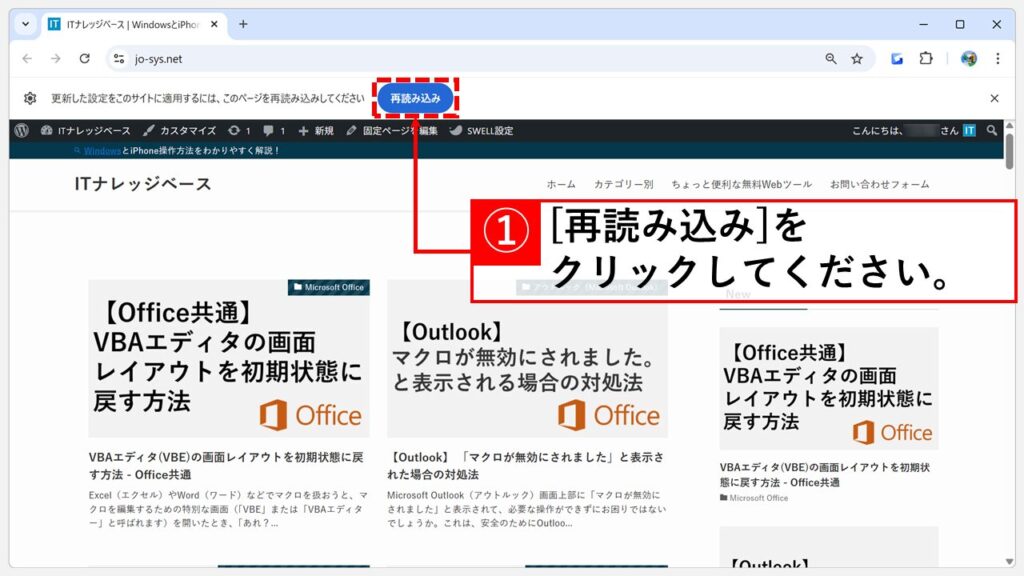Image resolution: width=1024 pixels, height=576 pixels.
Task: Dismiss the reload notification bar
Action: tap(994, 98)
